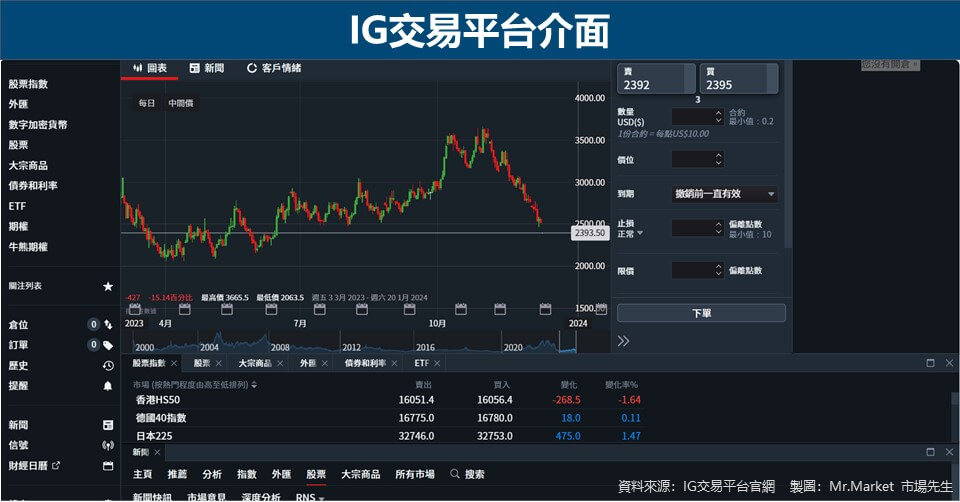This screenshot has height=502, width=960.
Task: Sort markets by 按熱門程度 sort arrow
Action: 254,385
